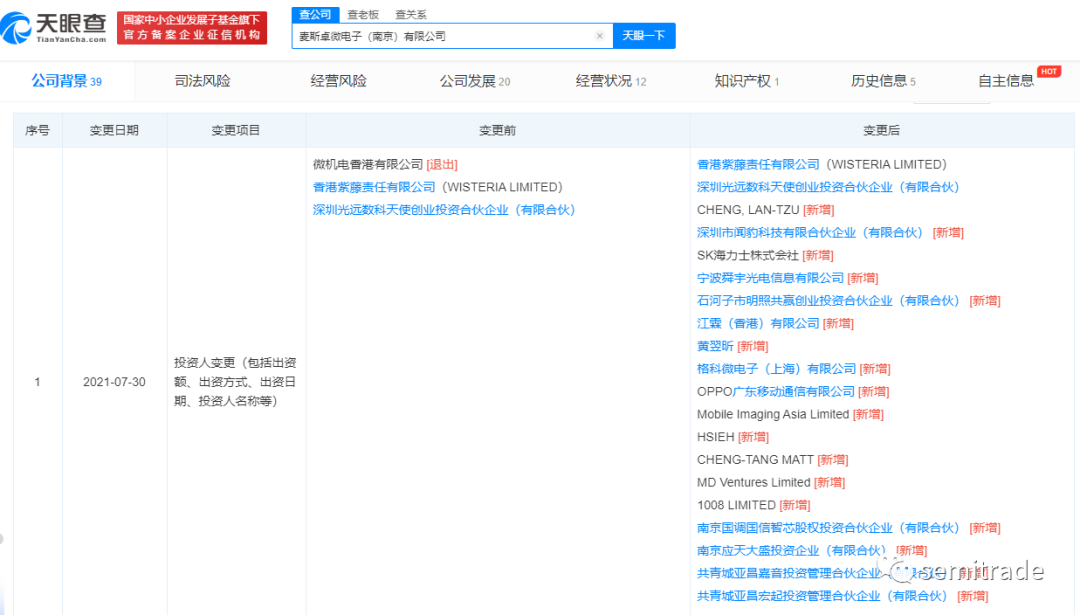
Task: Open the 公司发展 tab
Action: click(475, 81)
